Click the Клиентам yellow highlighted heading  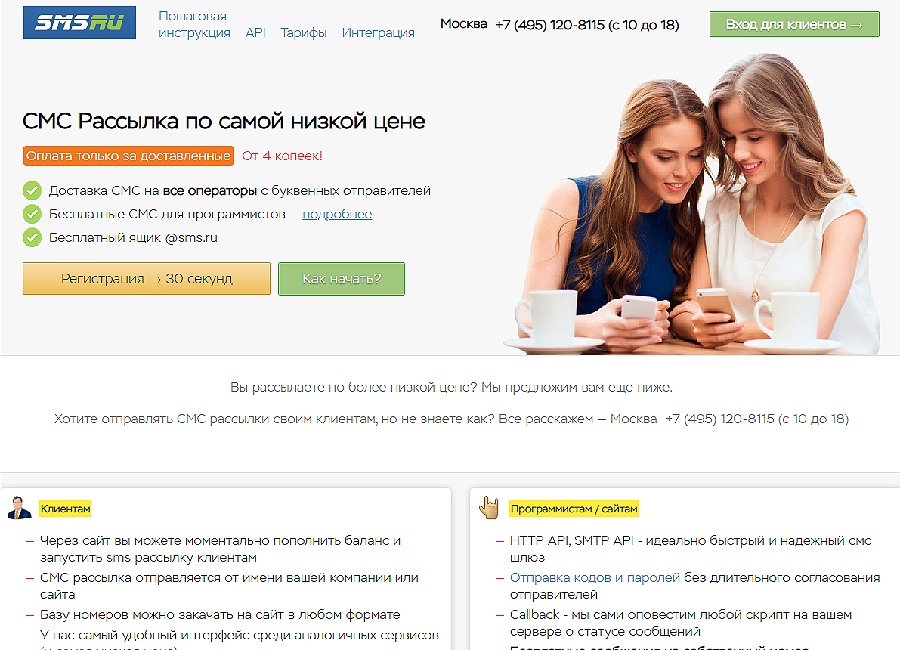66,509
